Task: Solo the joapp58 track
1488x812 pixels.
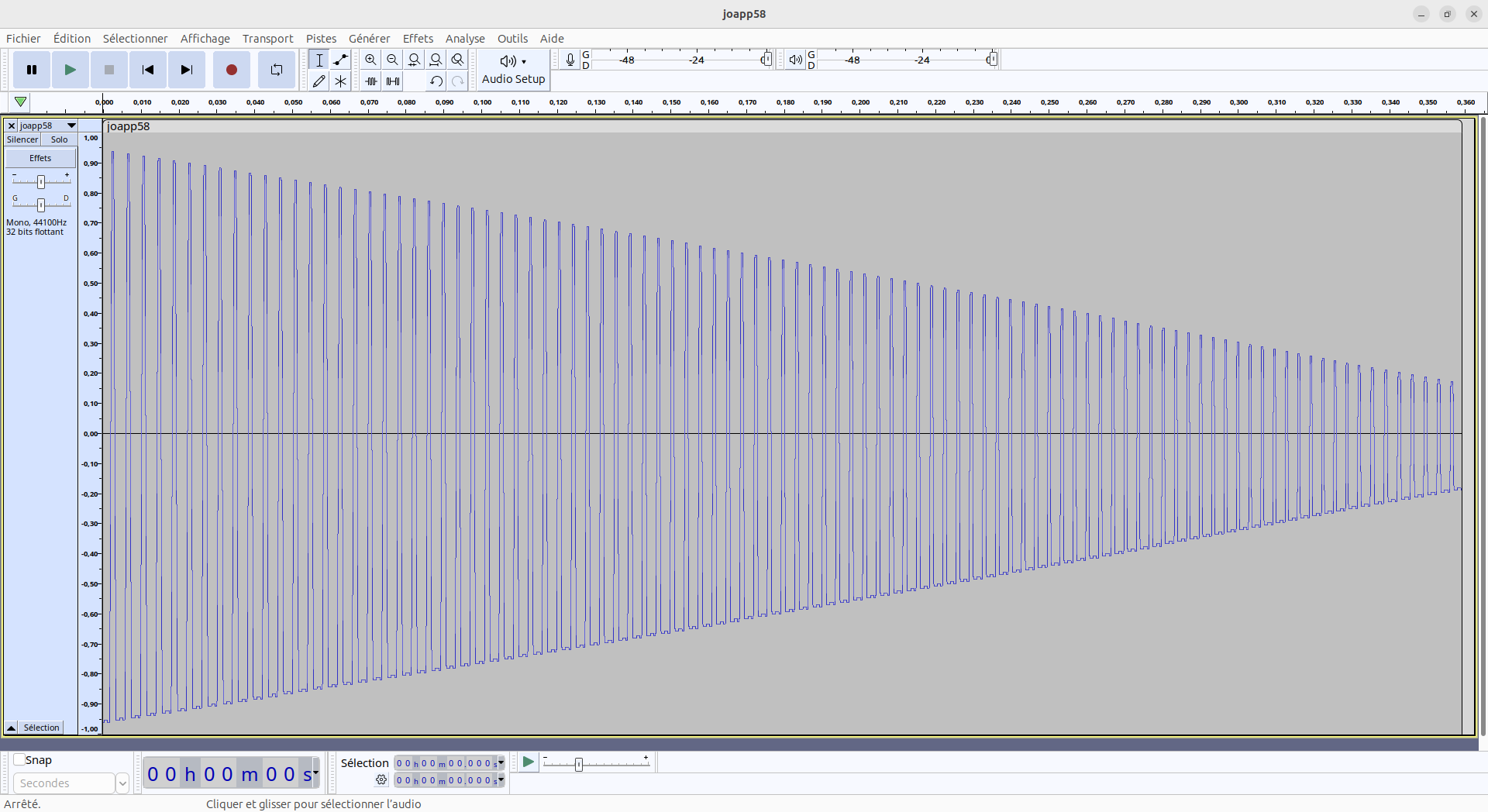Action: [x=59, y=139]
